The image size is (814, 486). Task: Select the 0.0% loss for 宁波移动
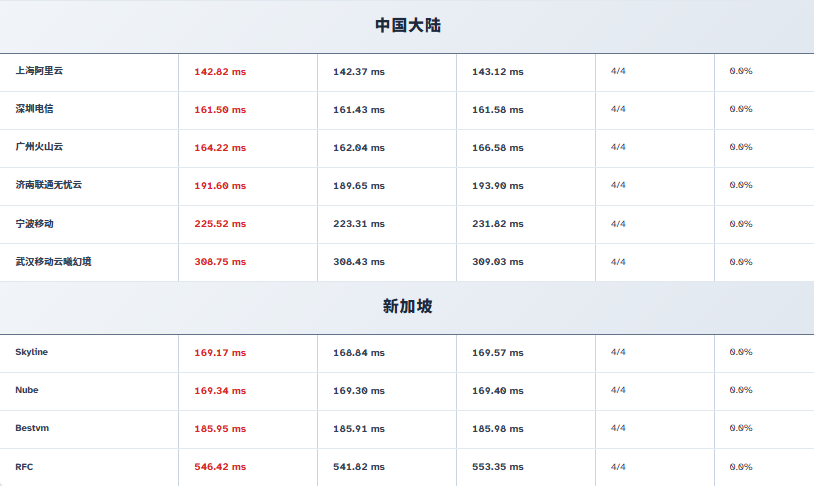point(741,224)
